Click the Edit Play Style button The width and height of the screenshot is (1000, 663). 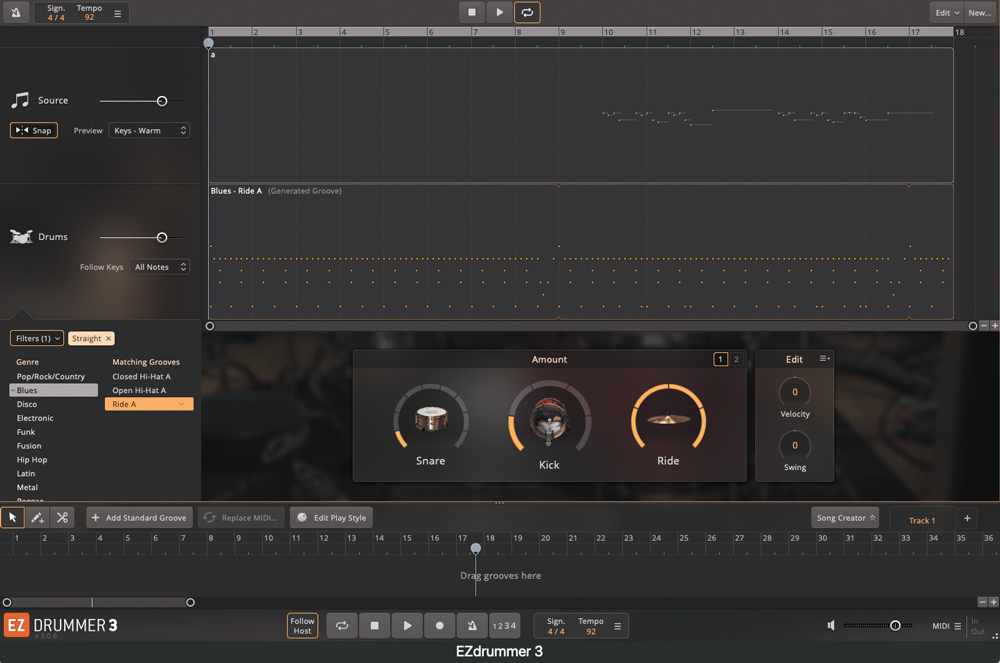(332, 518)
